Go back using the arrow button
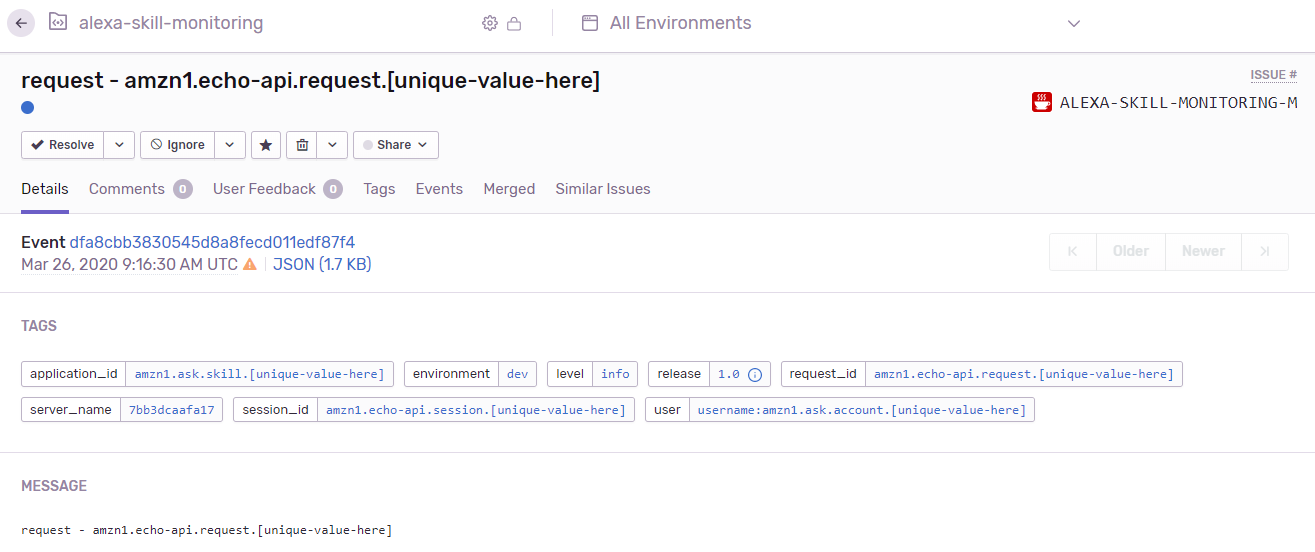The height and width of the screenshot is (552, 1315). click(21, 23)
